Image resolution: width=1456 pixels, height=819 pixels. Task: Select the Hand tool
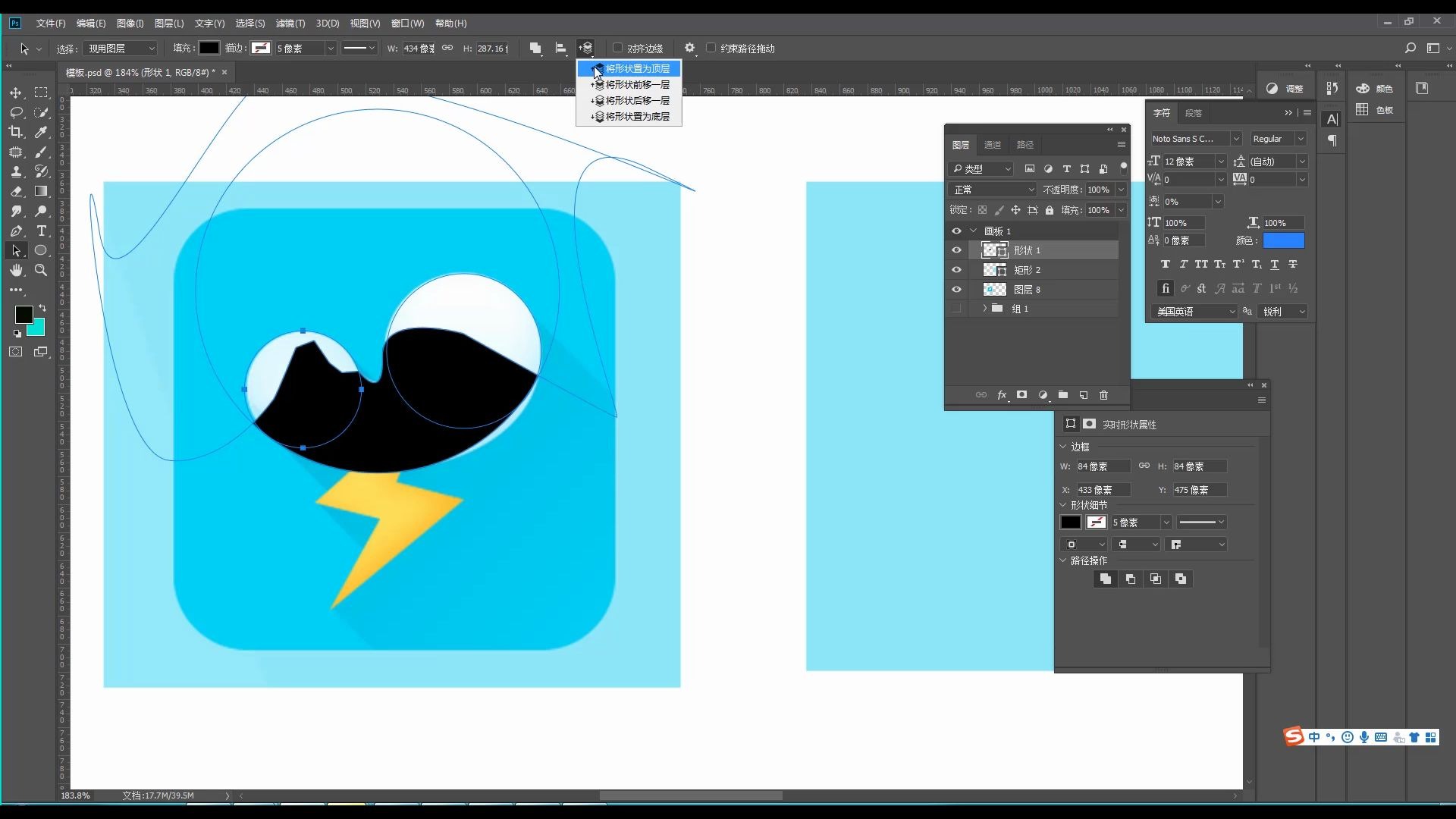(15, 270)
